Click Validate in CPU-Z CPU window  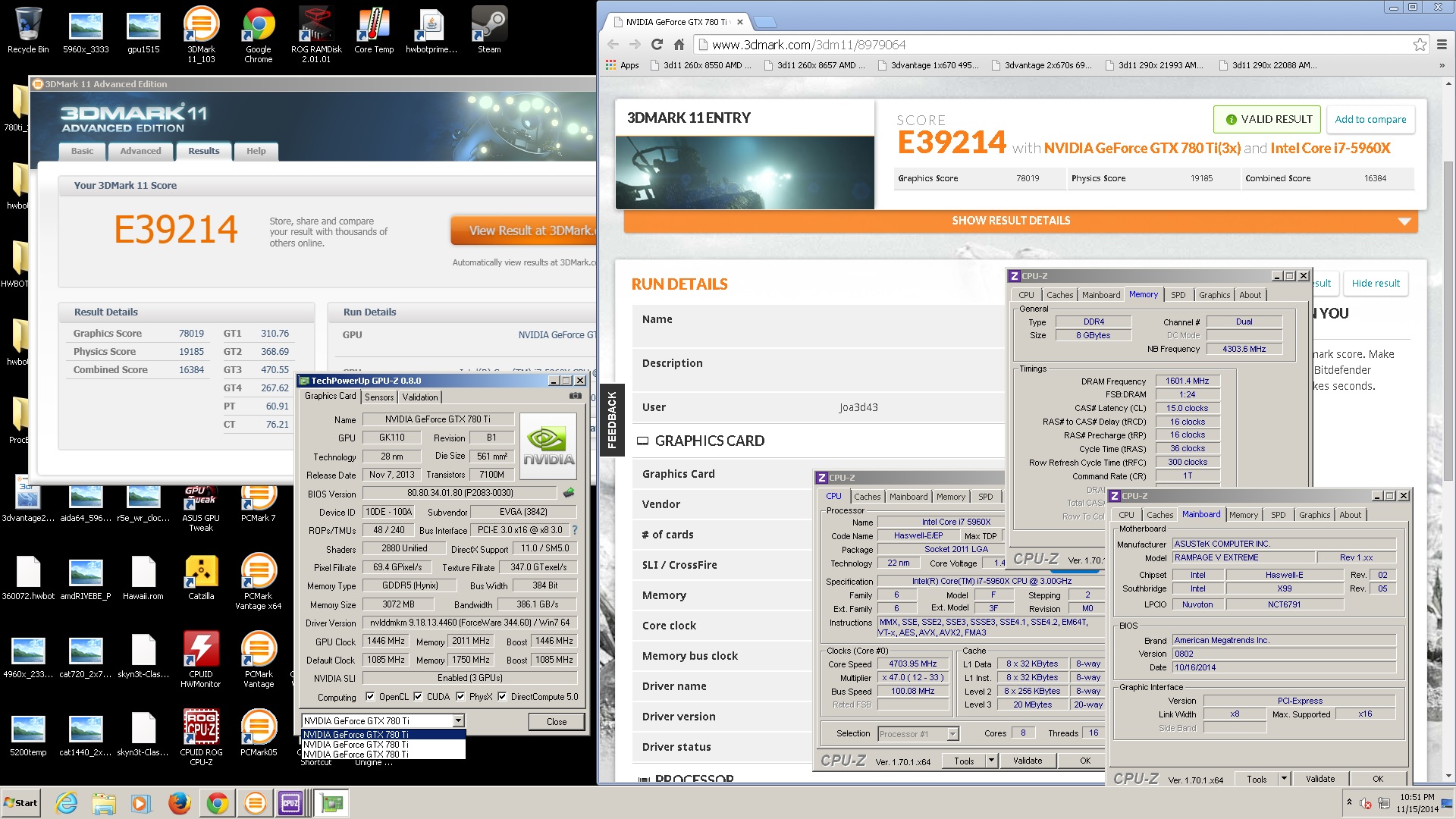1028,760
